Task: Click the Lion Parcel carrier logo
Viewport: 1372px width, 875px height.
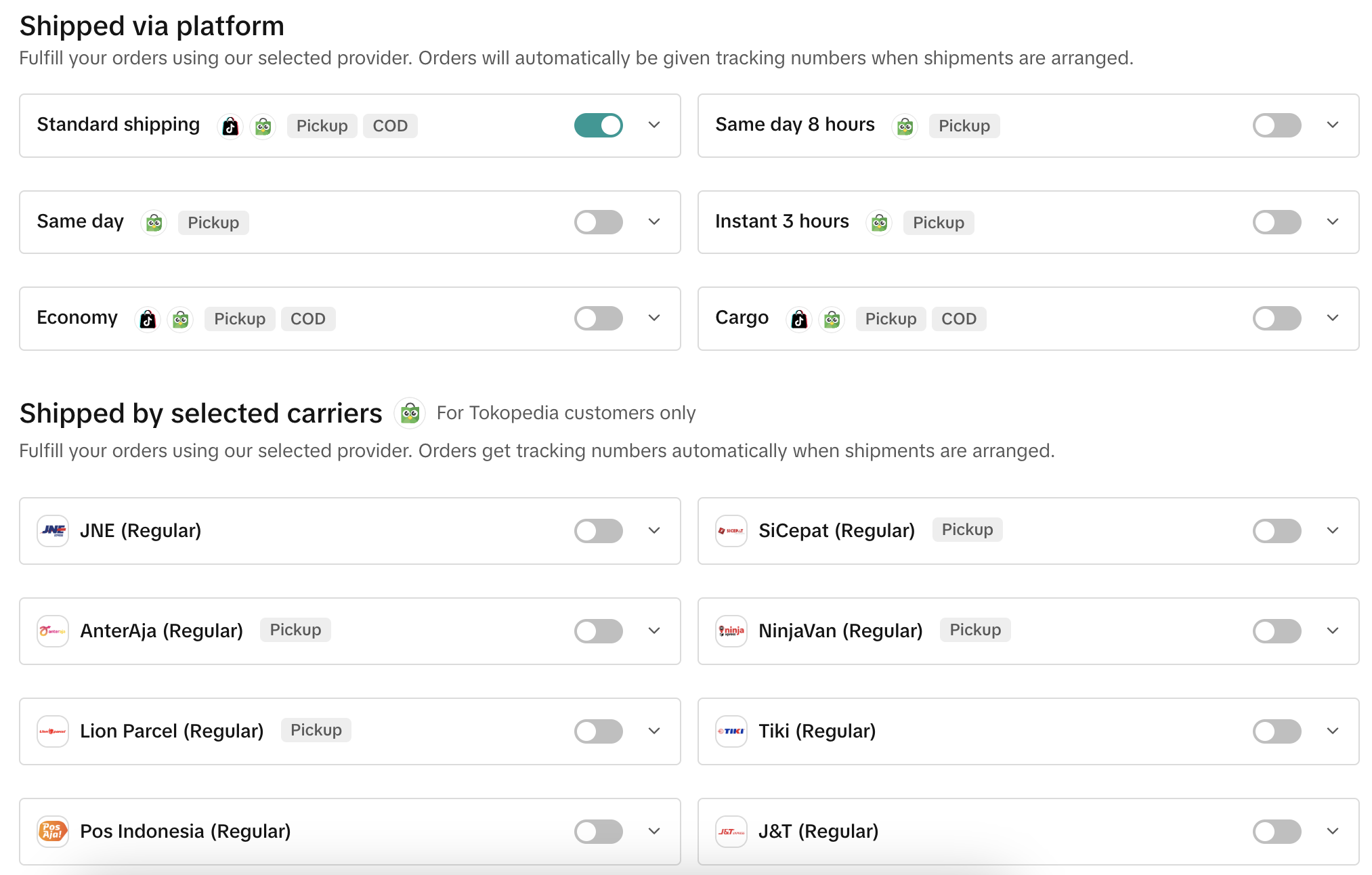Action: 53,731
